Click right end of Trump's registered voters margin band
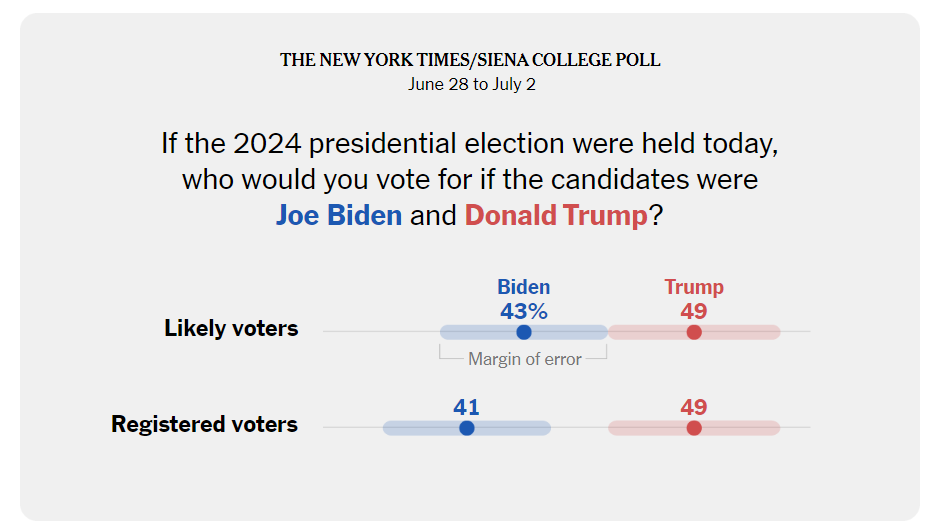The image size is (931, 528). point(775,428)
